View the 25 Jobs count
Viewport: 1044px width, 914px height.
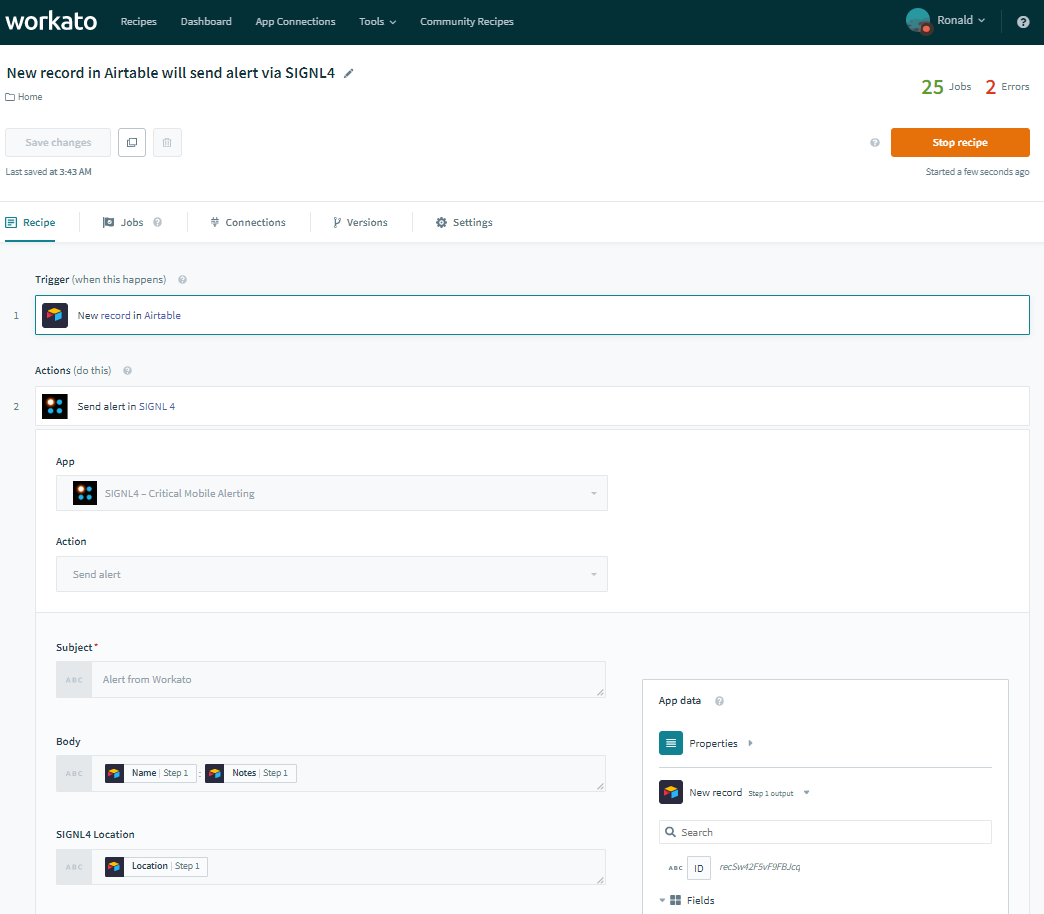pyautogui.click(x=946, y=87)
